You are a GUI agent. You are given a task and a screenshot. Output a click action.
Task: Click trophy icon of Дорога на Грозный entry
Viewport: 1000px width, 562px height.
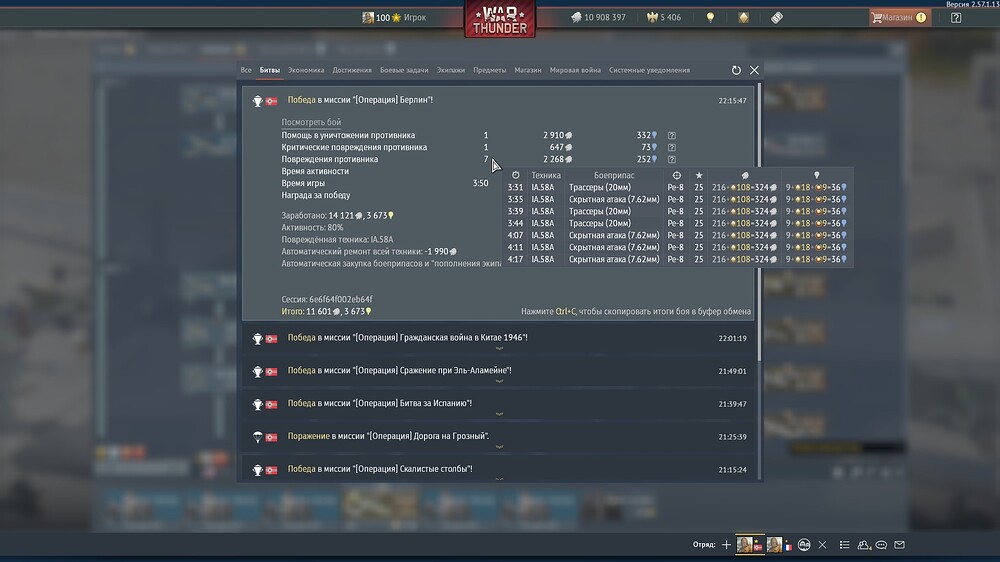pyautogui.click(x=258, y=437)
